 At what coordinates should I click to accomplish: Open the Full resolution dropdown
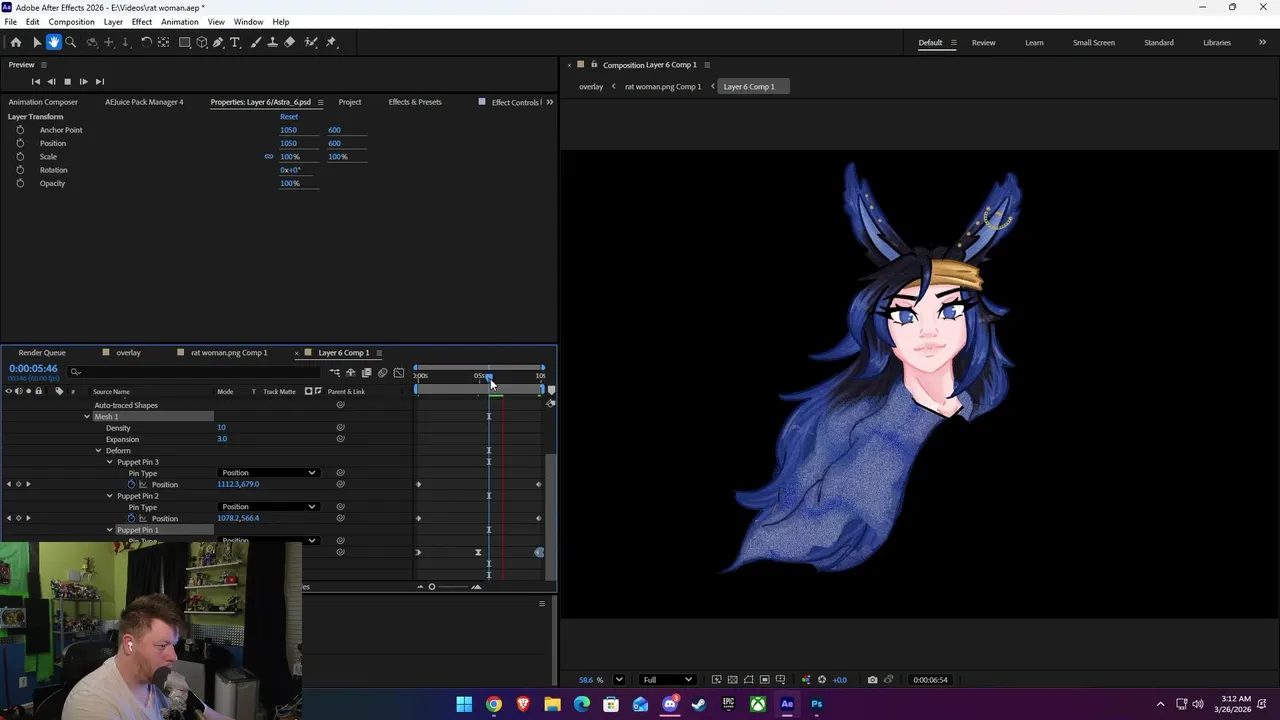[x=667, y=680]
